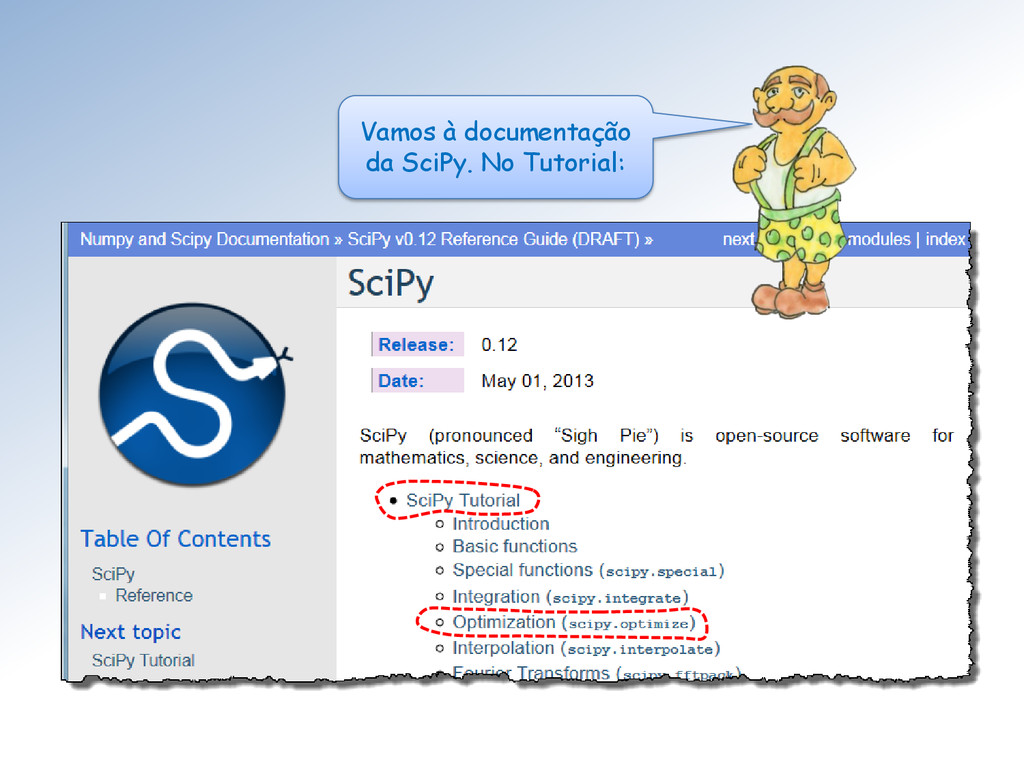Select Reference entry in sidebar contents

pos(154,596)
